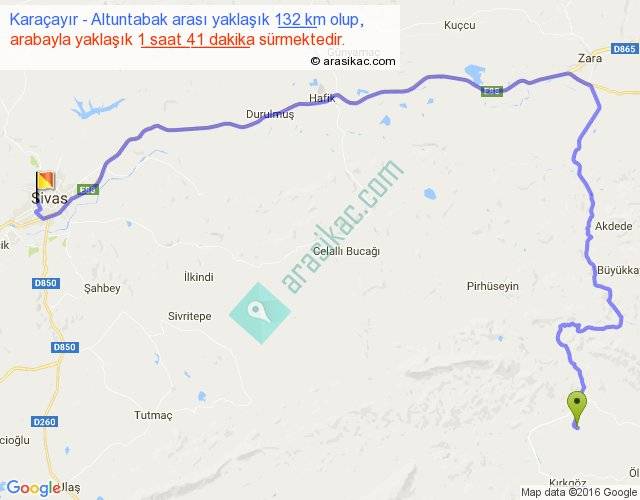Open the 132 km distance link
This screenshot has height=500, width=640.
pyautogui.click(x=297, y=20)
